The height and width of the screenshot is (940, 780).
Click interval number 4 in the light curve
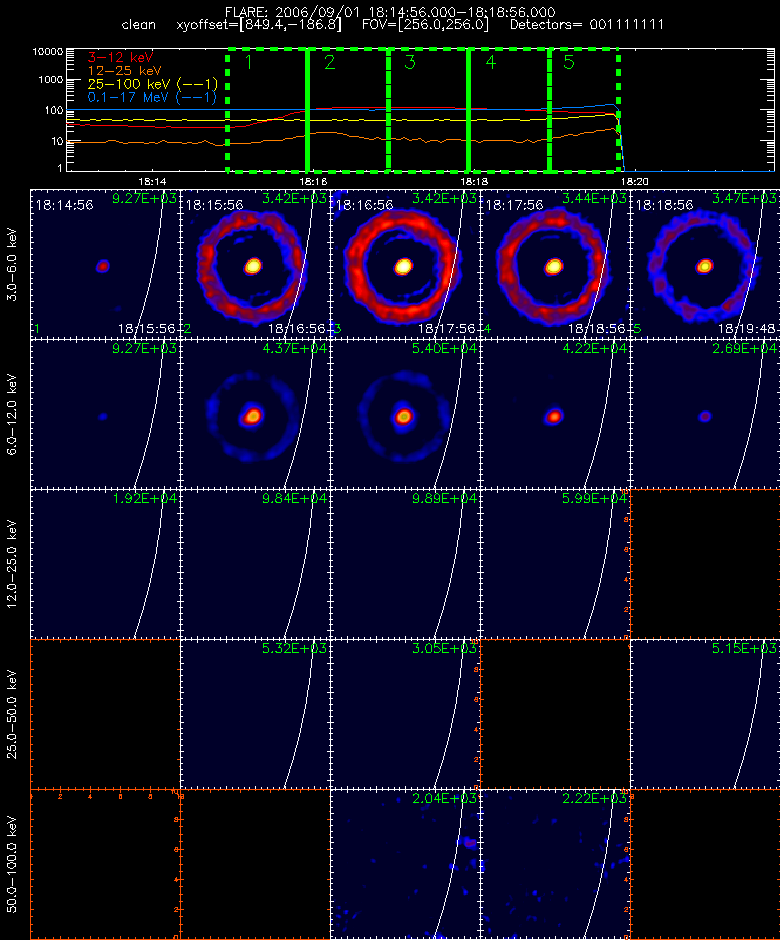[x=490, y=62]
